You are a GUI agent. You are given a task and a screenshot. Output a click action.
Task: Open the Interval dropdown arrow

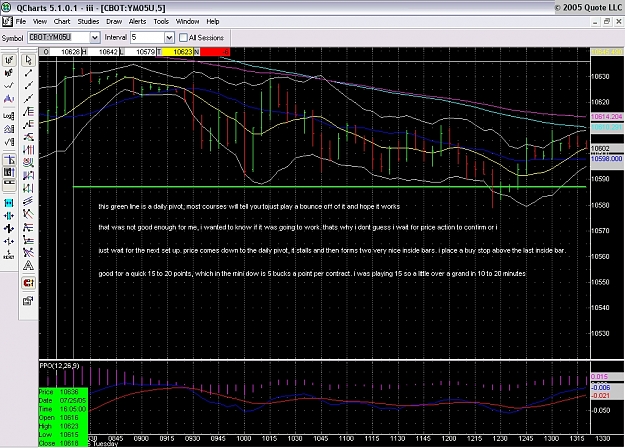(169, 37)
